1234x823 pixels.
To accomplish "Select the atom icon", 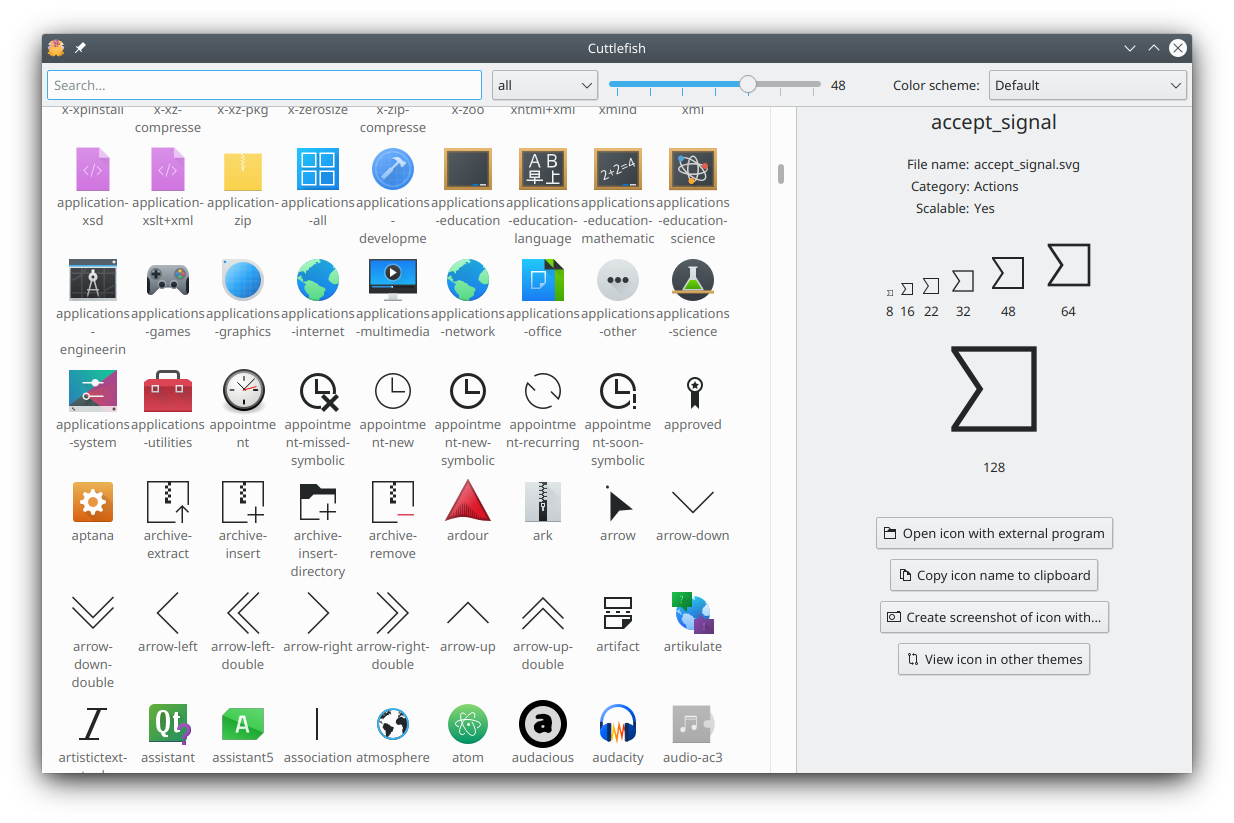I will pyautogui.click(x=468, y=724).
